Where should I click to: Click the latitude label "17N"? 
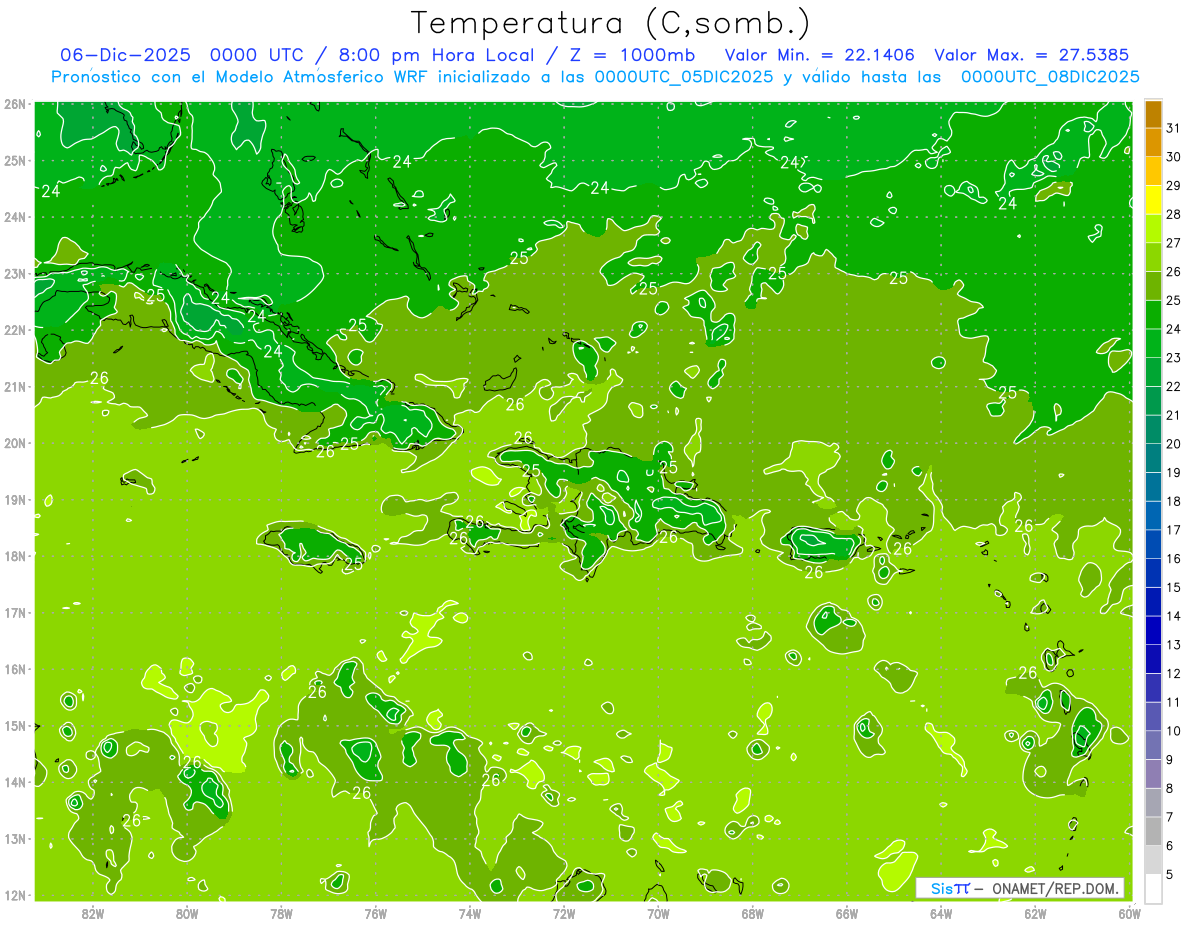click(15, 613)
